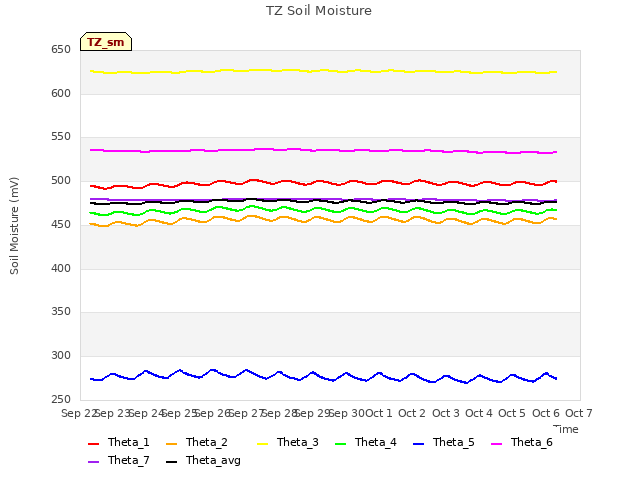Toggle Theta_3 legend entry
640x480 pixels.
coord(288,442)
